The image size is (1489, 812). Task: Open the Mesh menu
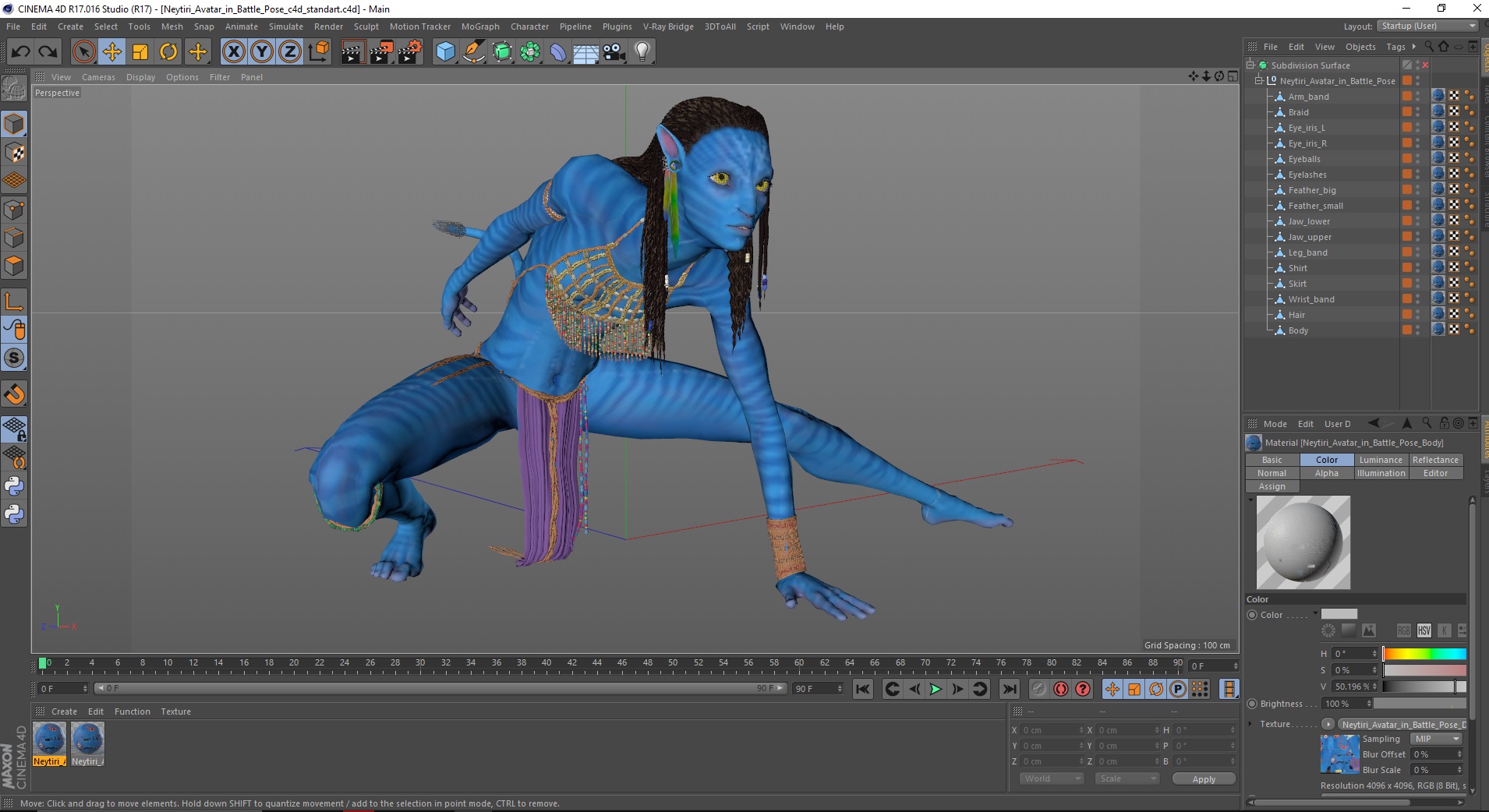[x=172, y=26]
